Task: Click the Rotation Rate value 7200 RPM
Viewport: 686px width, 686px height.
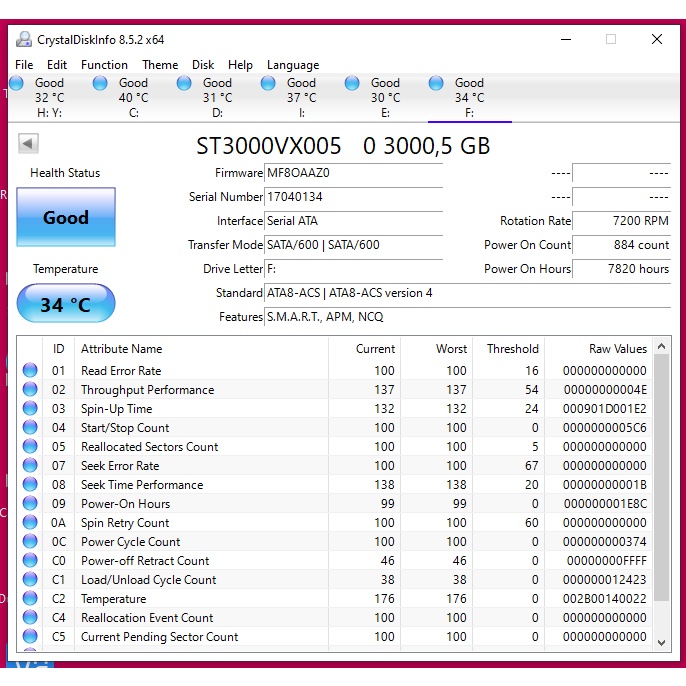Action: (x=621, y=221)
